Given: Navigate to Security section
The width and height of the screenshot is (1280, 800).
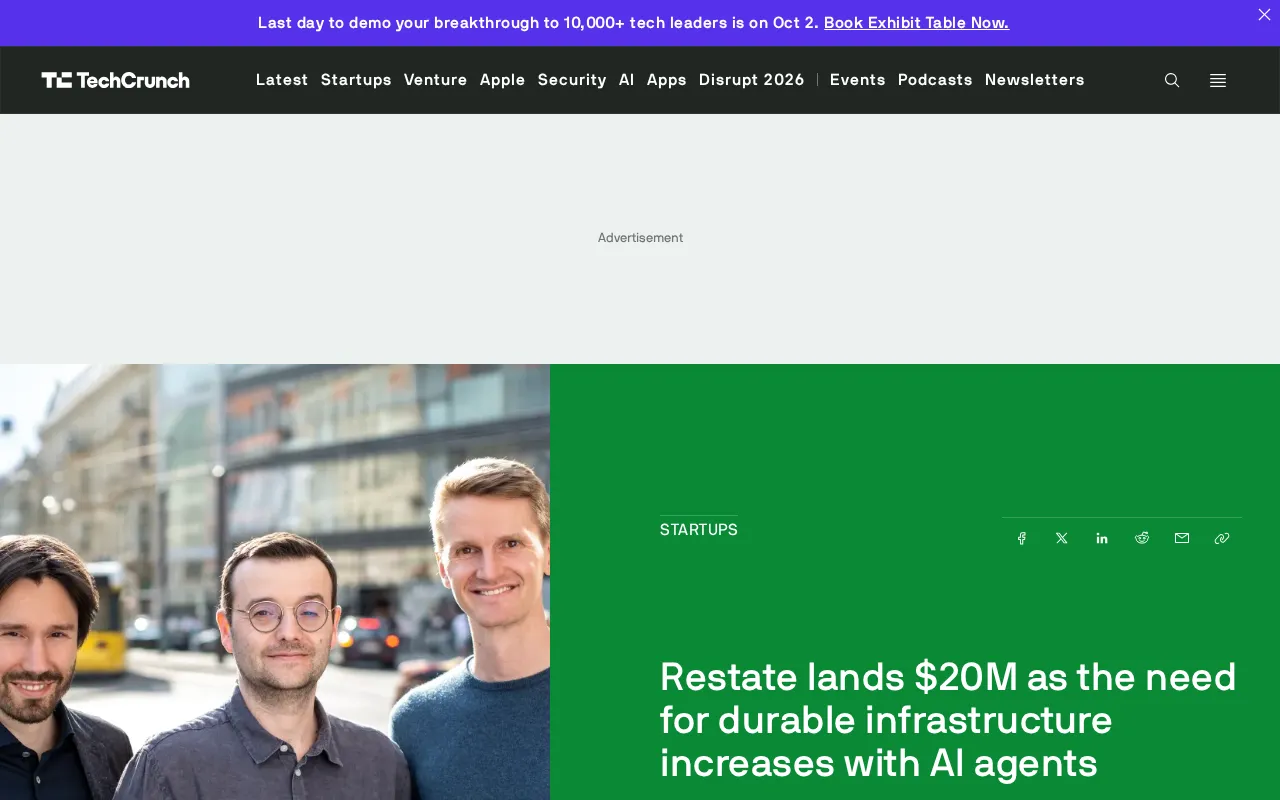Looking at the screenshot, I should click(x=572, y=80).
